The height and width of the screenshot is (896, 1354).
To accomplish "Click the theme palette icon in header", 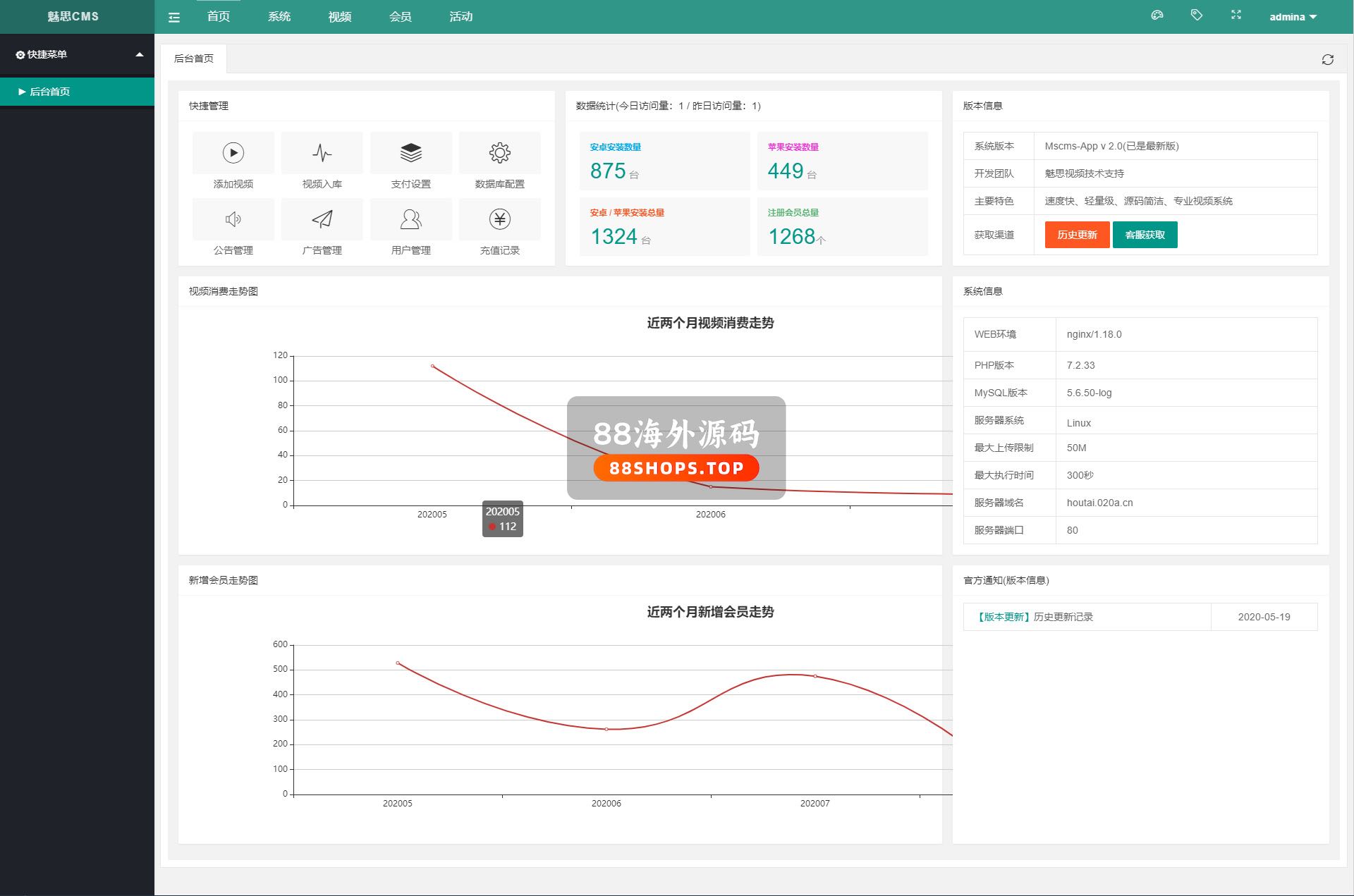I will click(1157, 16).
